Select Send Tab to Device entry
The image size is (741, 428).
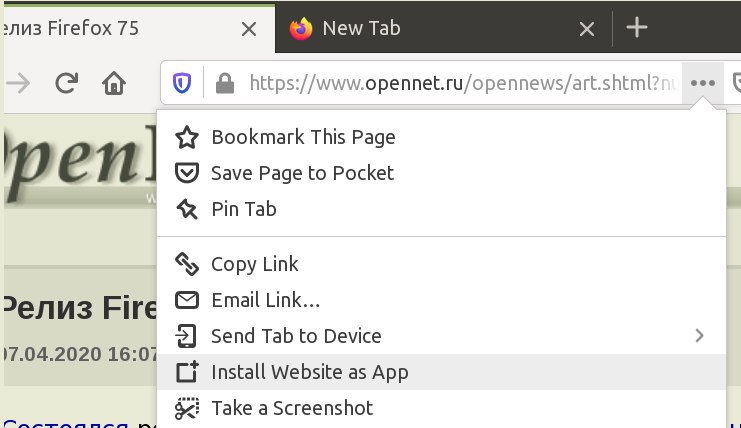point(441,336)
